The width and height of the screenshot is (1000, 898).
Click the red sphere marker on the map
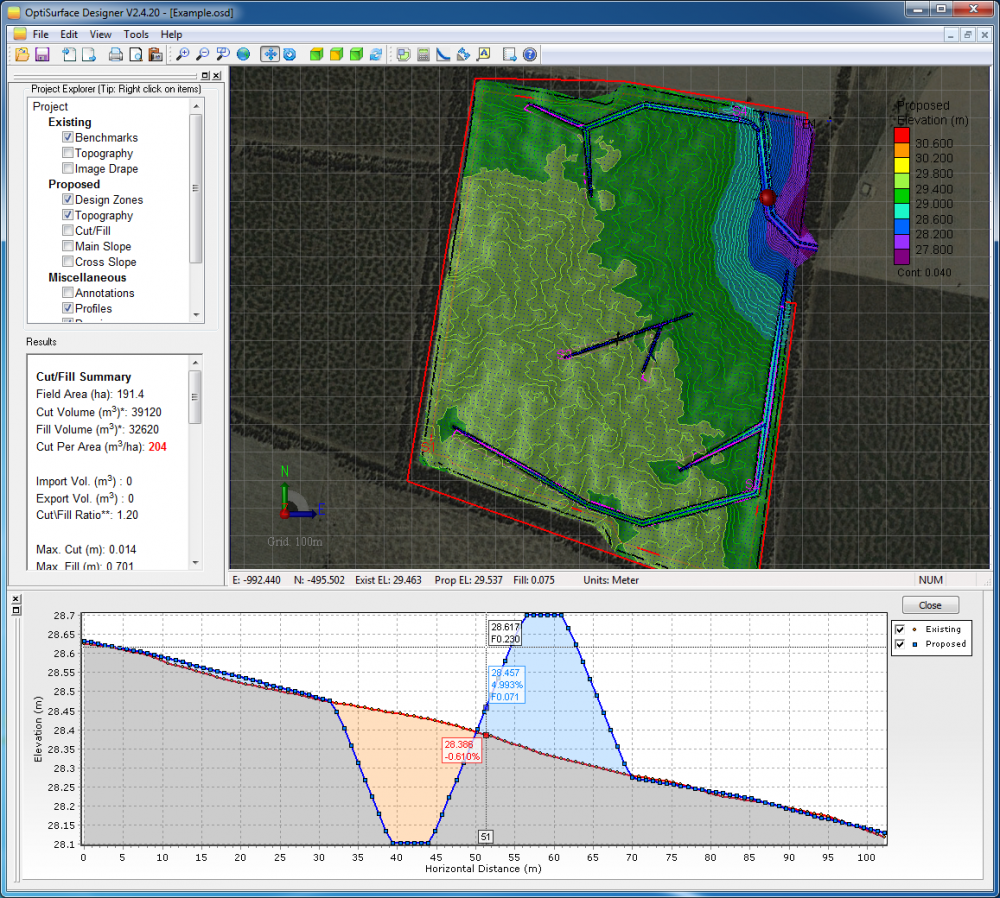tap(768, 198)
